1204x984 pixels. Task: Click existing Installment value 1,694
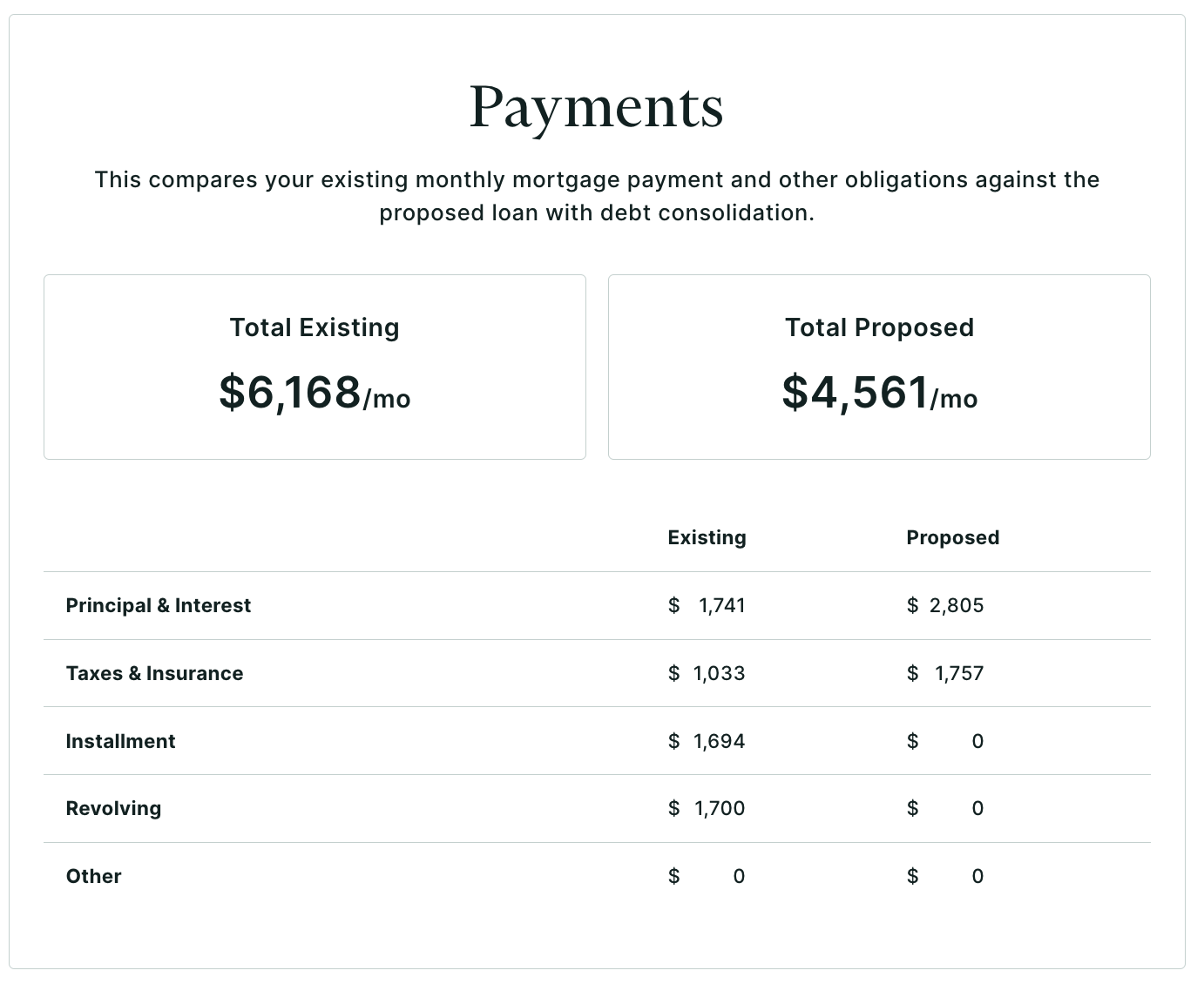click(x=719, y=741)
